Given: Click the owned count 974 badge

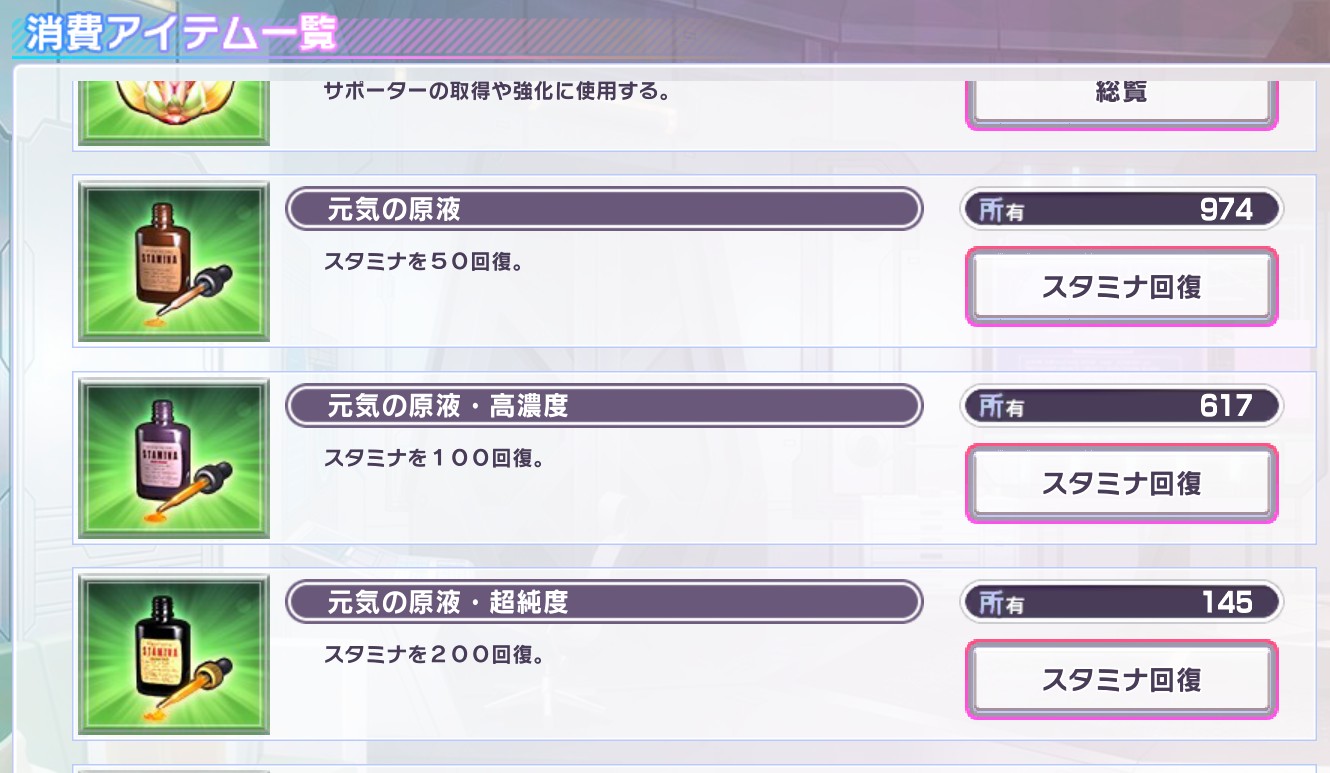Looking at the screenshot, I should click(1121, 209).
